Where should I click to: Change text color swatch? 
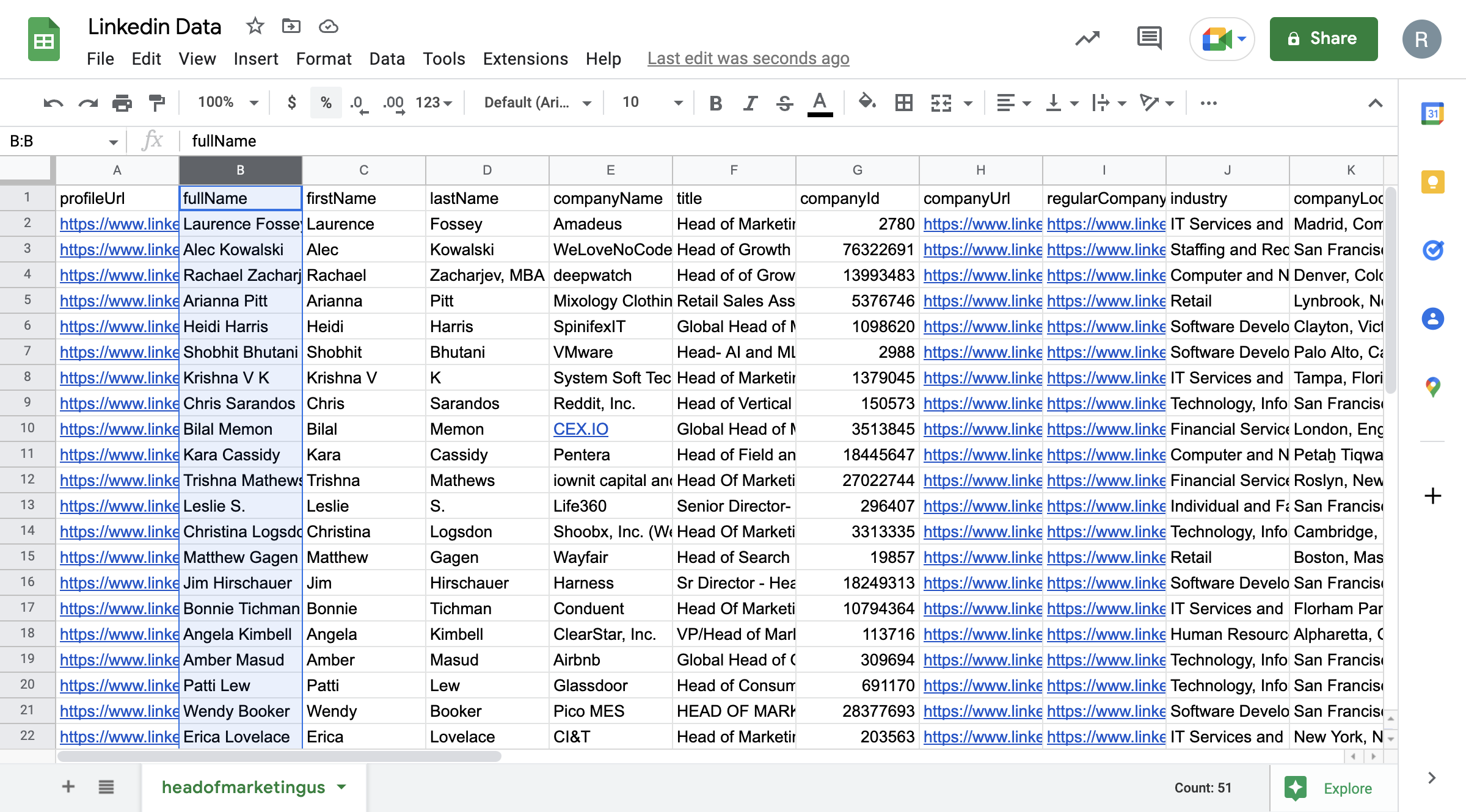(x=820, y=103)
